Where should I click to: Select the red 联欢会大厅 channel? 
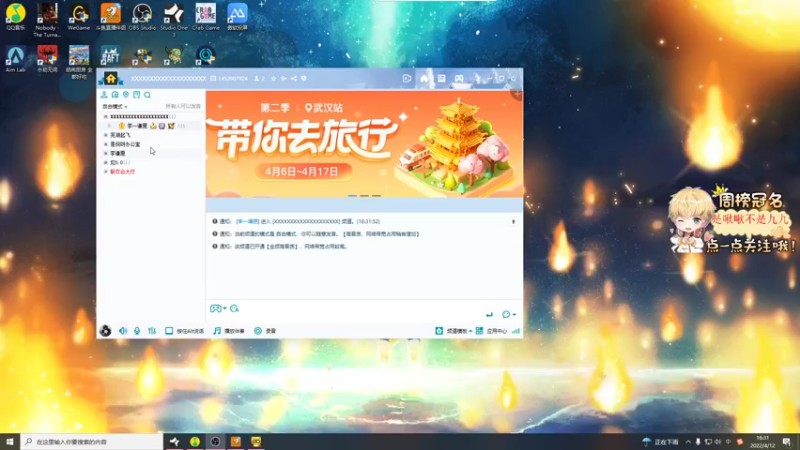click(122, 172)
